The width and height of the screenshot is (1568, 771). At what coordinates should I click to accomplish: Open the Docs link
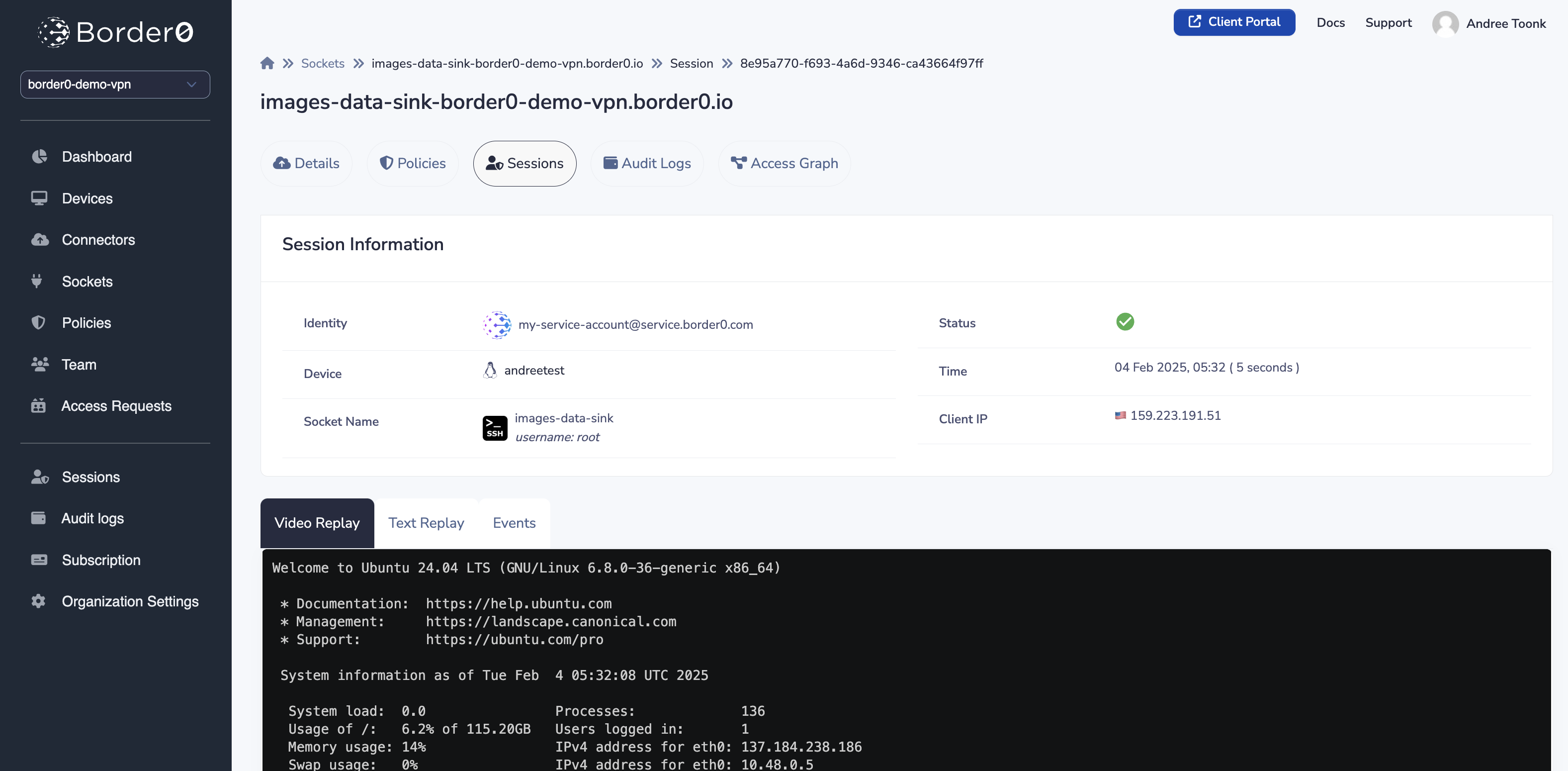(1330, 22)
